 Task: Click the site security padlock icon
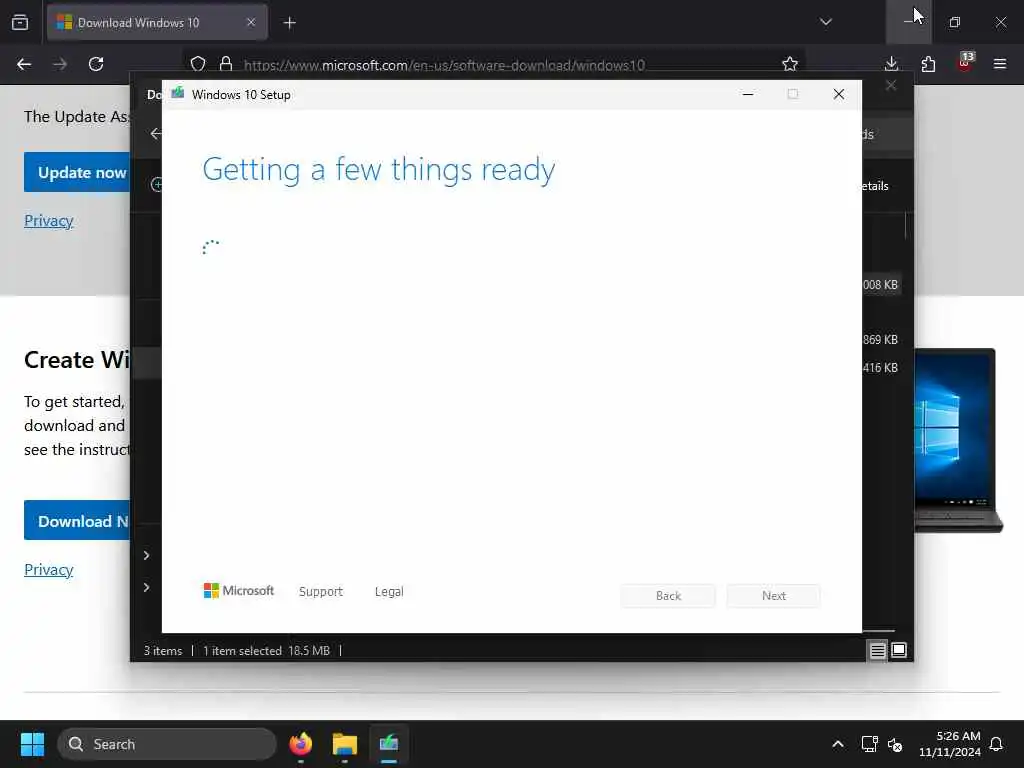[226, 64]
